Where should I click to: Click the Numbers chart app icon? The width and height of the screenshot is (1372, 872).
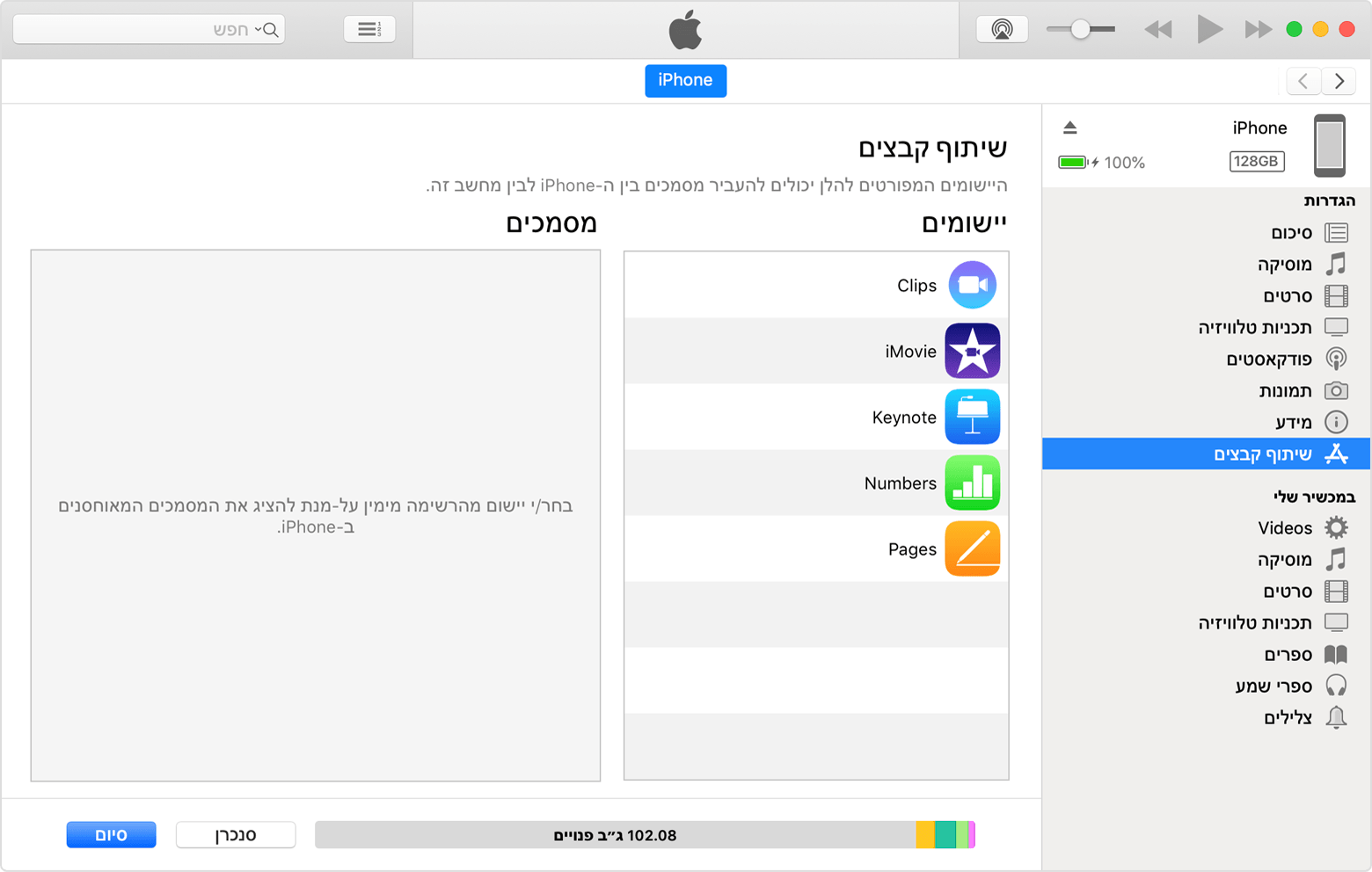[973, 483]
